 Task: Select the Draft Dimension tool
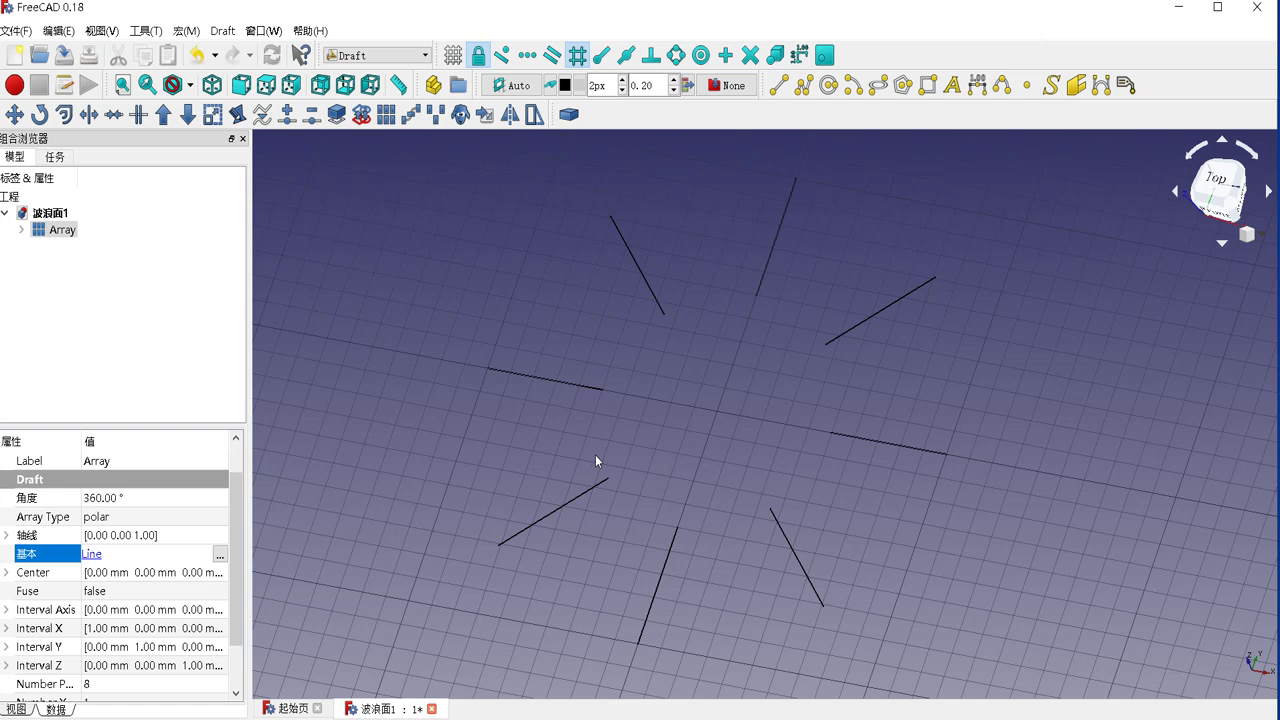[977, 85]
